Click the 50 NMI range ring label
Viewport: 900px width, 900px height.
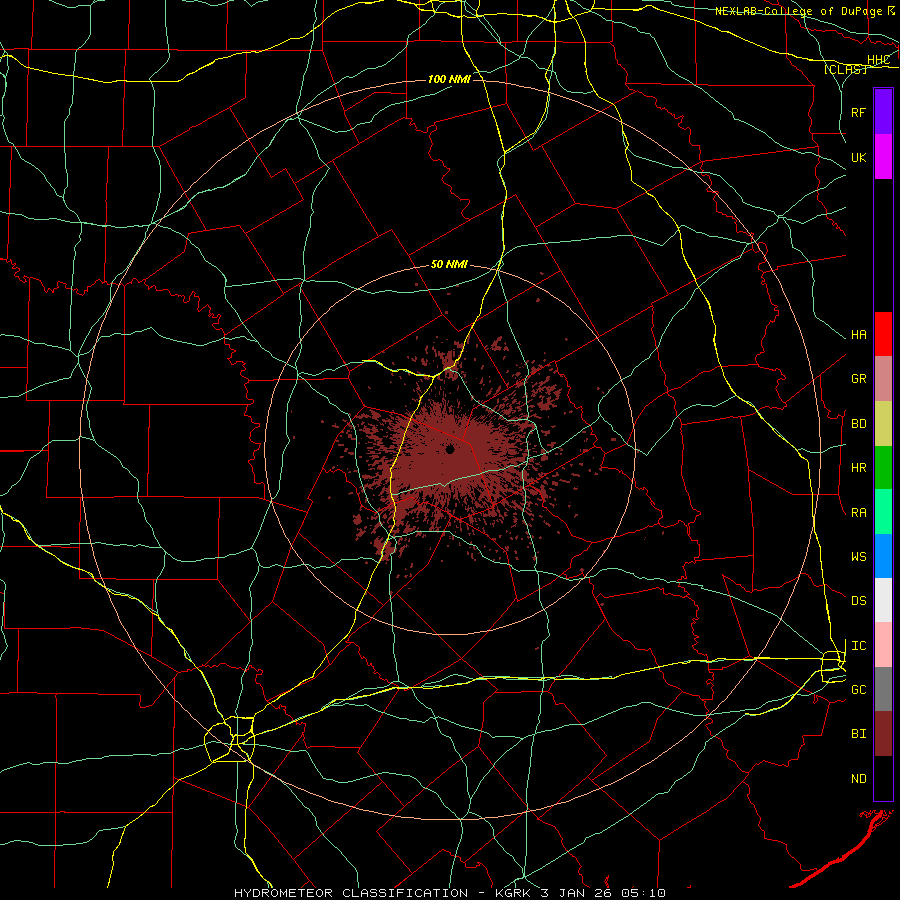point(449,264)
